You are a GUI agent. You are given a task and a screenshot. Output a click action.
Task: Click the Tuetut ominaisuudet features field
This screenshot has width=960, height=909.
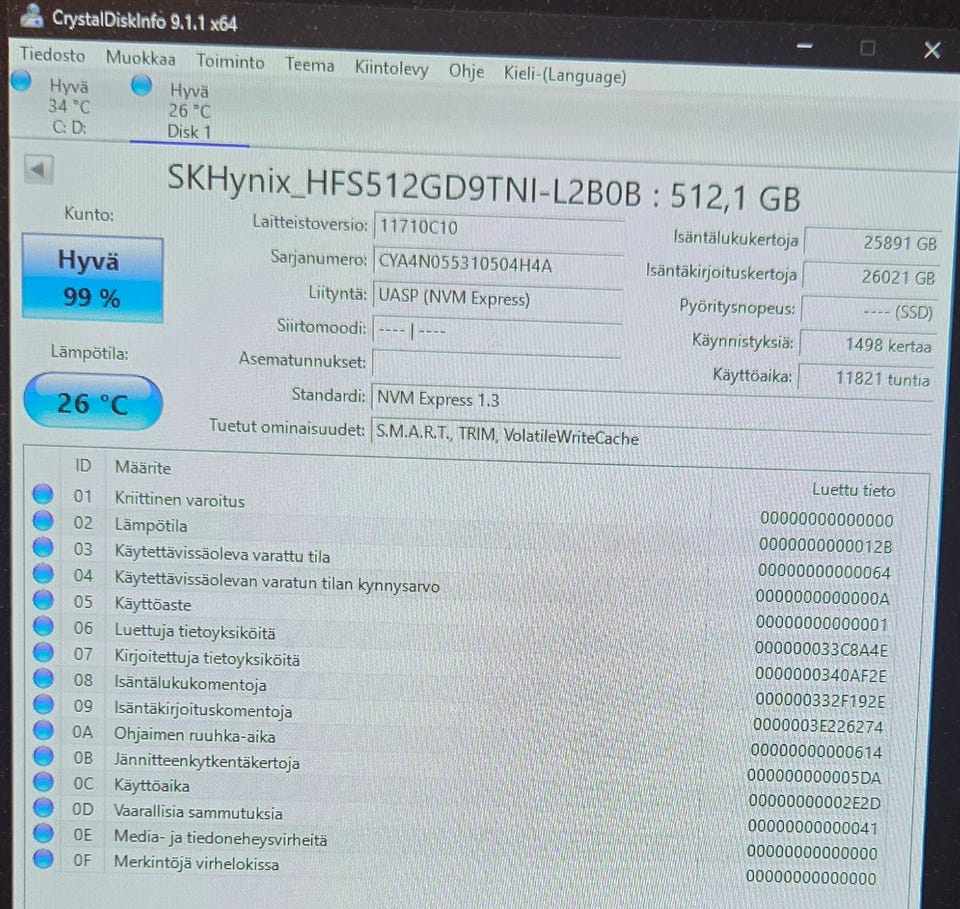click(x=651, y=436)
